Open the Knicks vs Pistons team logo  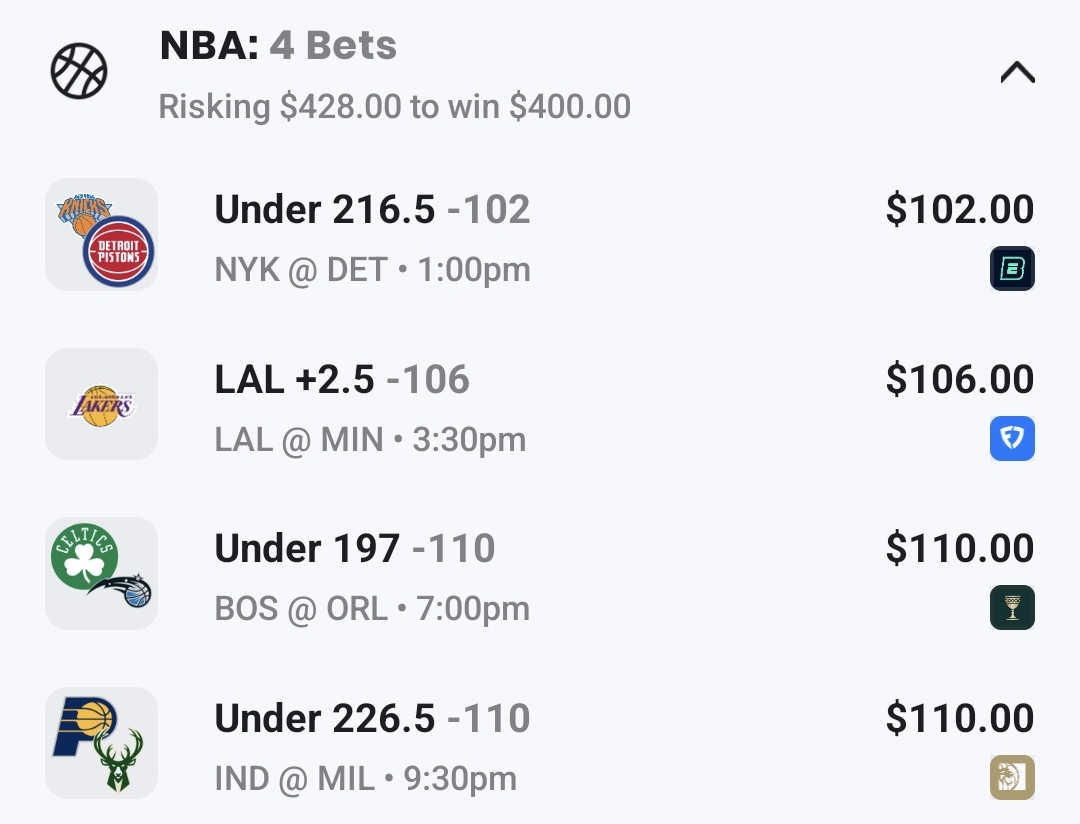(101, 235)
